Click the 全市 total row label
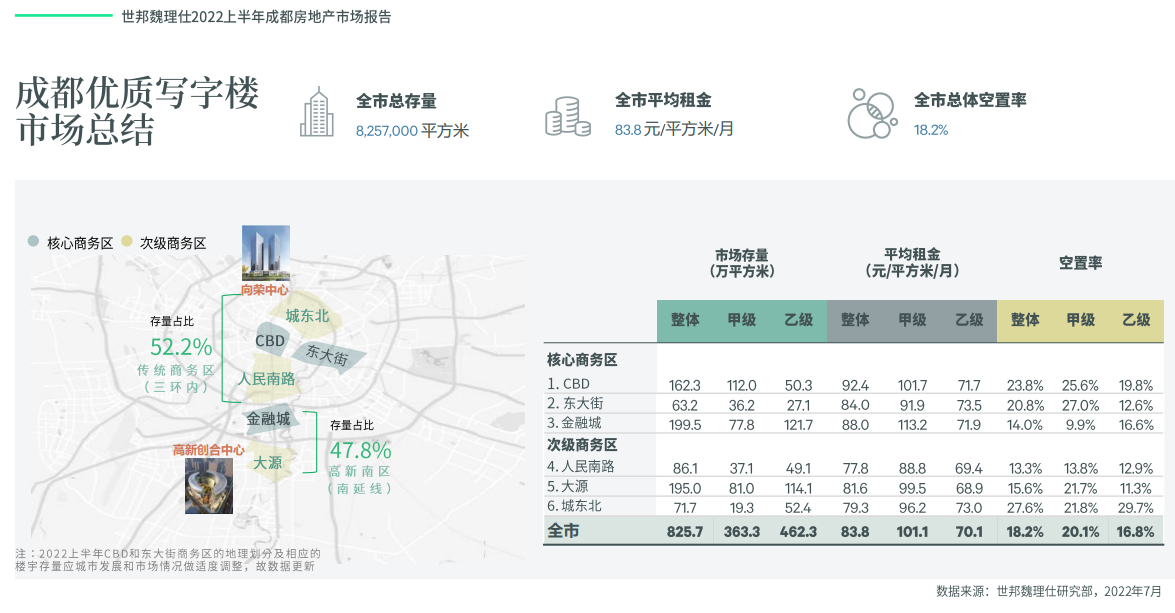The width and height of the screenshot is (1175, 613). pos(563,531)
